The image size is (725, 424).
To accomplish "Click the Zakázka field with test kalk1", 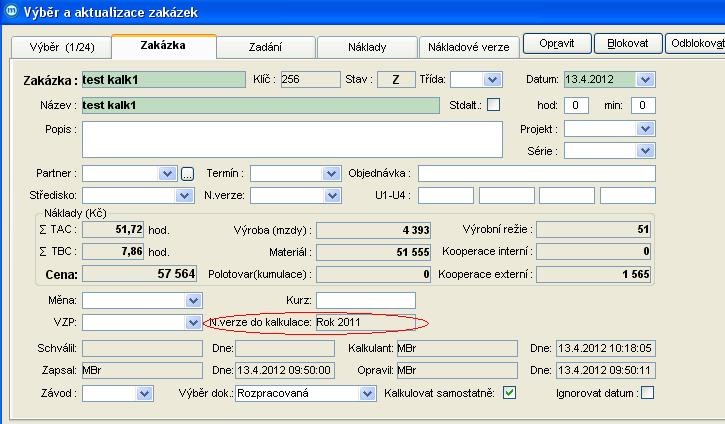I will pos(164,80).
